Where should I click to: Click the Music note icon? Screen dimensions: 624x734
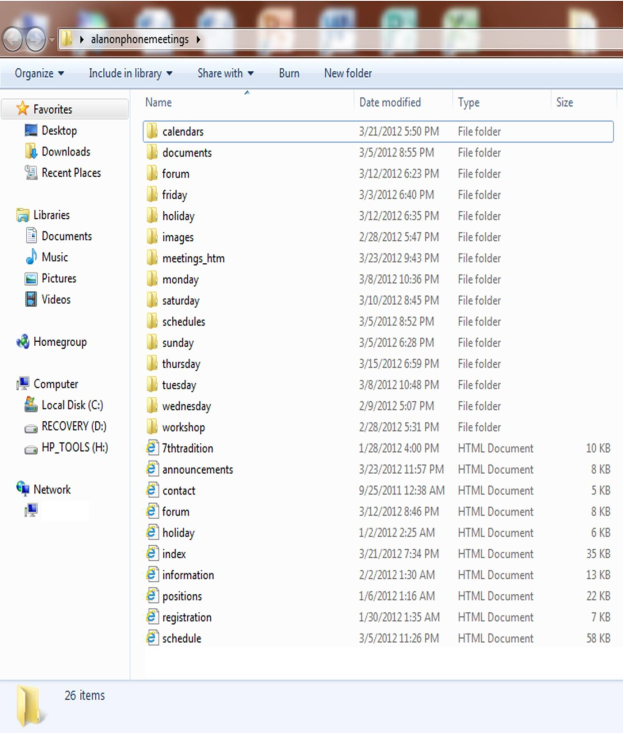point(31,257)
